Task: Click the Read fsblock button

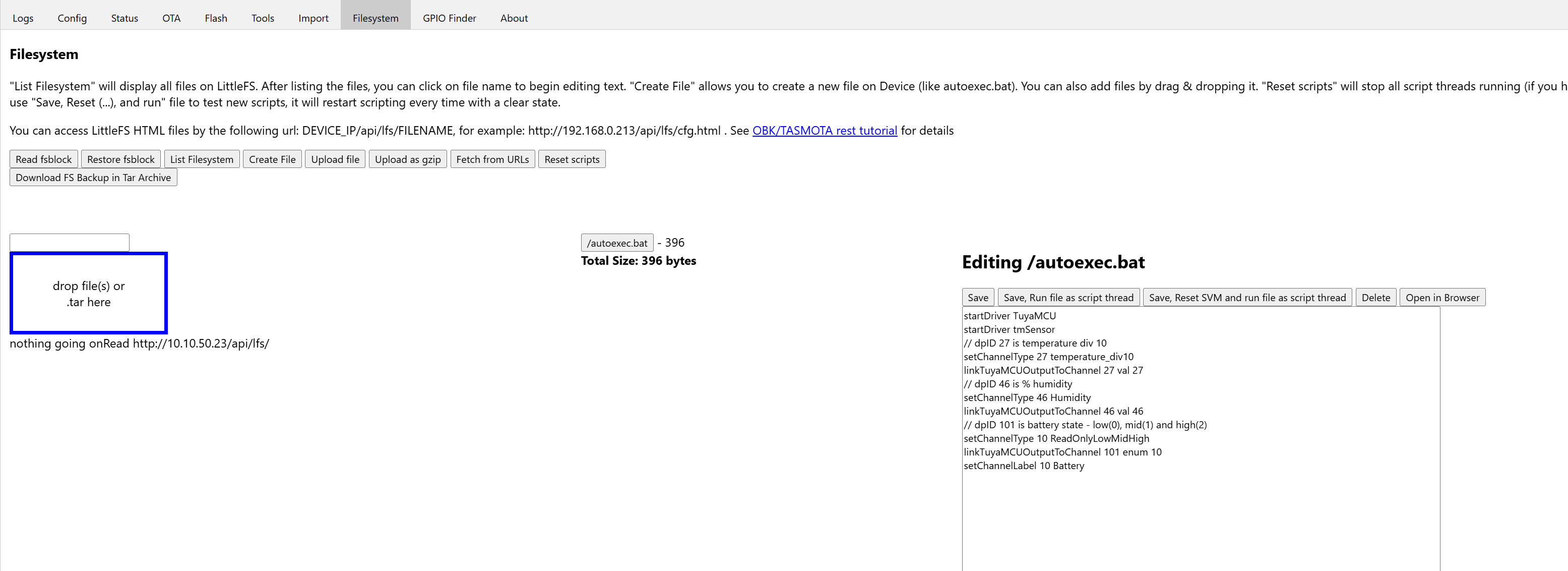Action: click(44, 159)
